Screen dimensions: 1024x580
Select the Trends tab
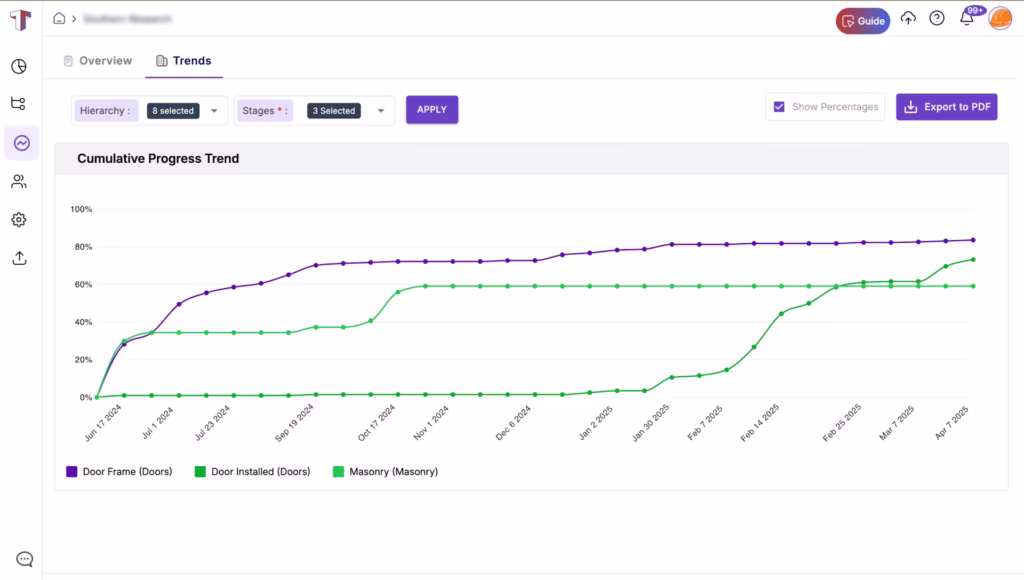click(x=184, y=61)
